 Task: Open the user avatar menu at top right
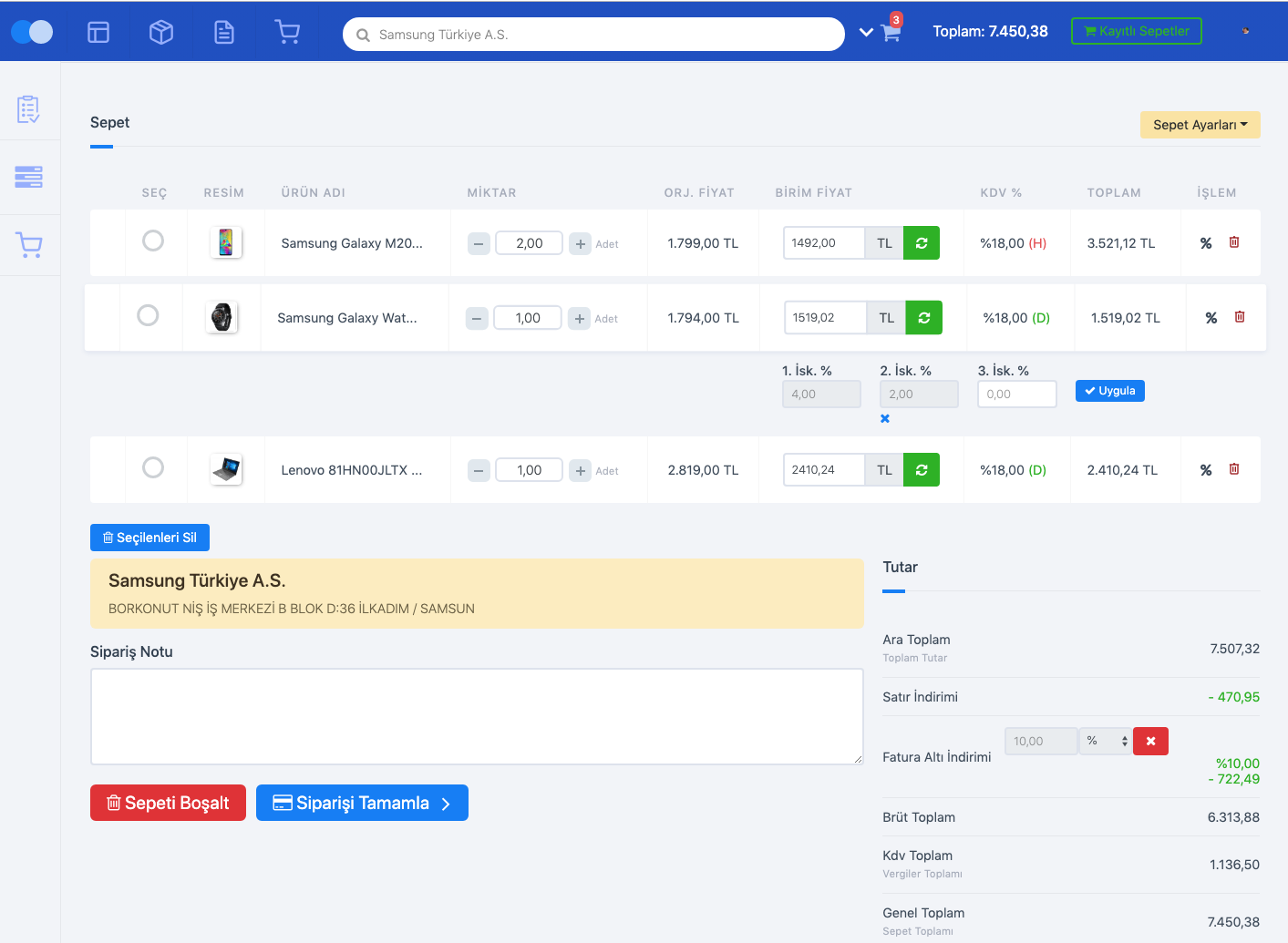[x=1245, y=31]
